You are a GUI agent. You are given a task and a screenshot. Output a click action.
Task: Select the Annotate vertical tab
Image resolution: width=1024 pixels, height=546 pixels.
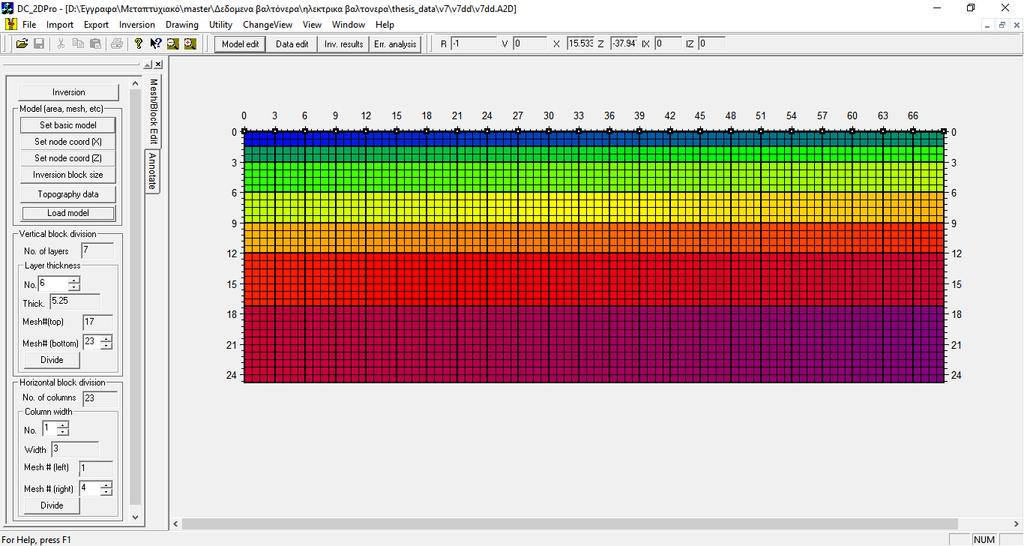[152, 170]
